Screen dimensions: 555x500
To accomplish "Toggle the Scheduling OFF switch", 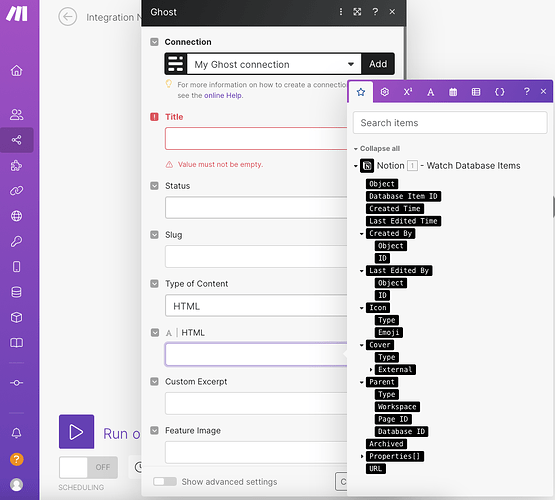I will click(x=88, y=467).
